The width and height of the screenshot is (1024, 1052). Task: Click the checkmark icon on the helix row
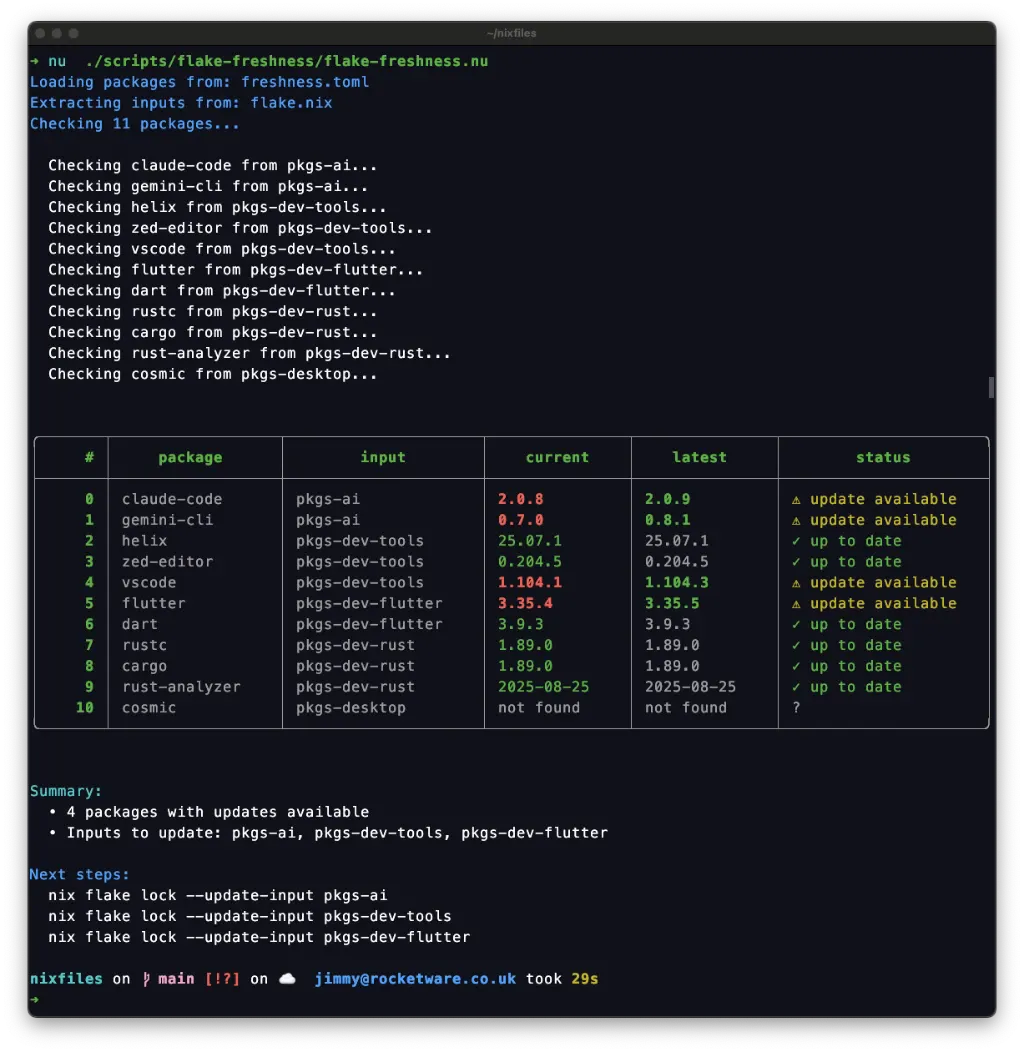798,541
